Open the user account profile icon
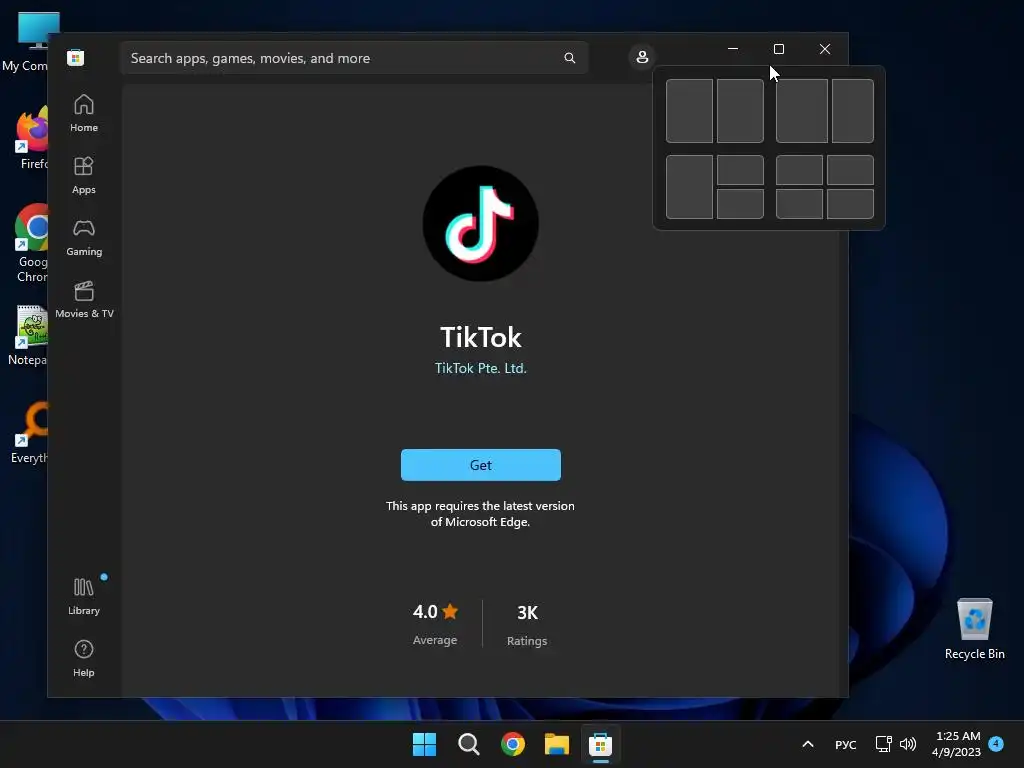The image size is (1024, 768). tap(642, 57)
